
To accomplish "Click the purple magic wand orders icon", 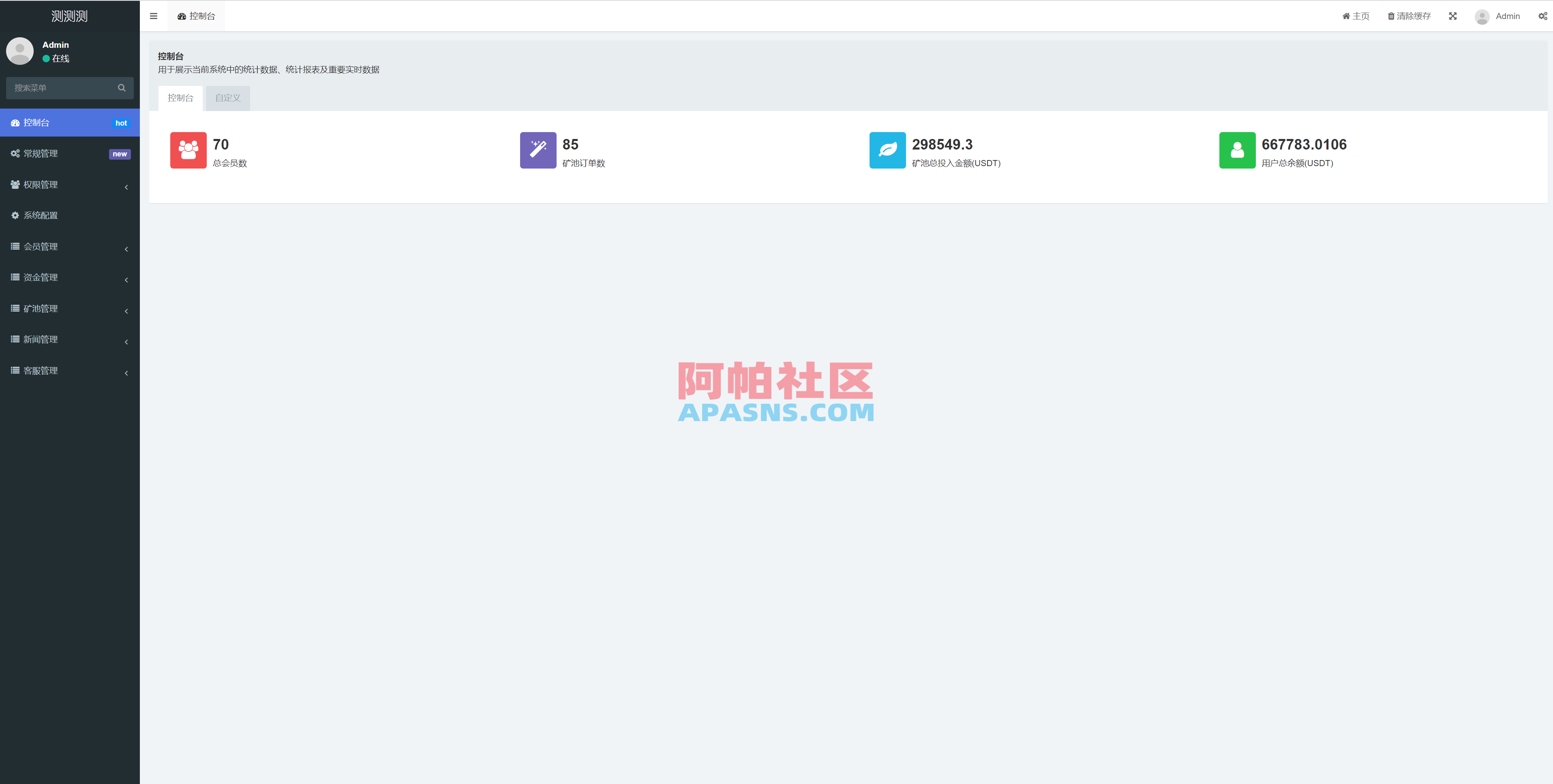I will point(537,150).
